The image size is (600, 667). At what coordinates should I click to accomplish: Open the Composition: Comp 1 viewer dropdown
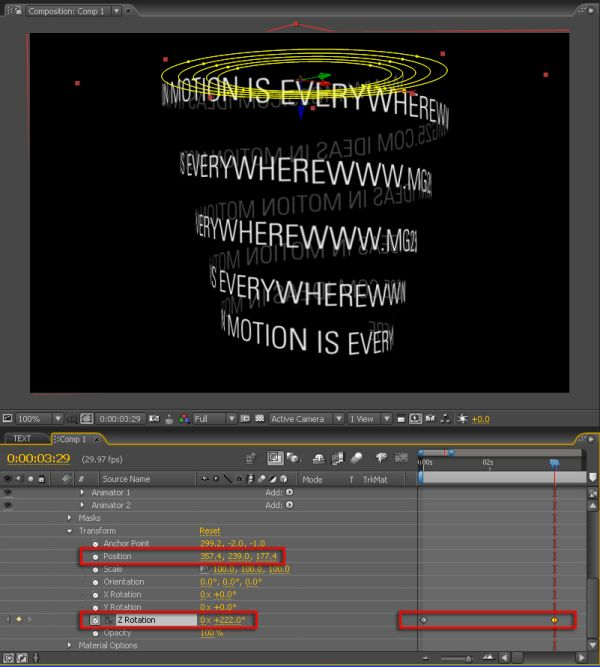coord(116,11)
